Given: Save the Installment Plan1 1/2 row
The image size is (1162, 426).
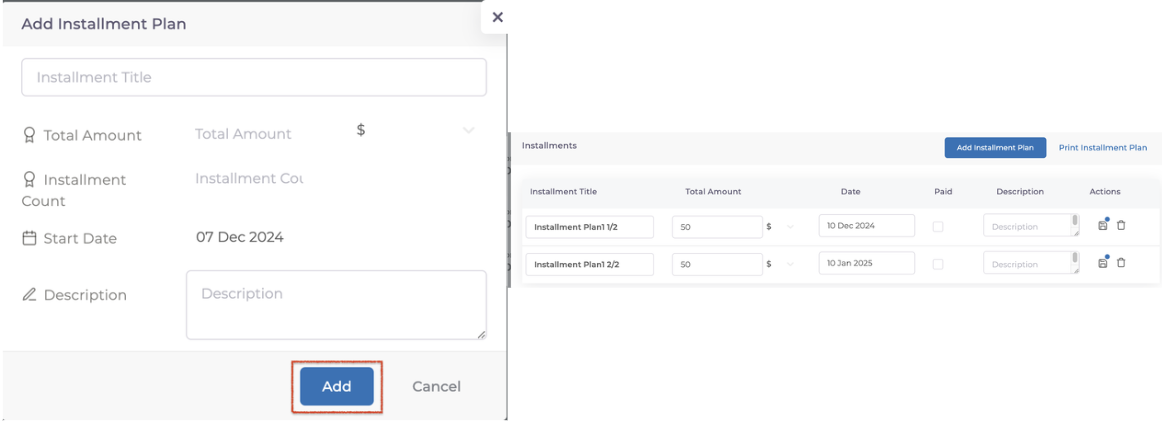Looking at the screenshot, I should pos(1102,226).
